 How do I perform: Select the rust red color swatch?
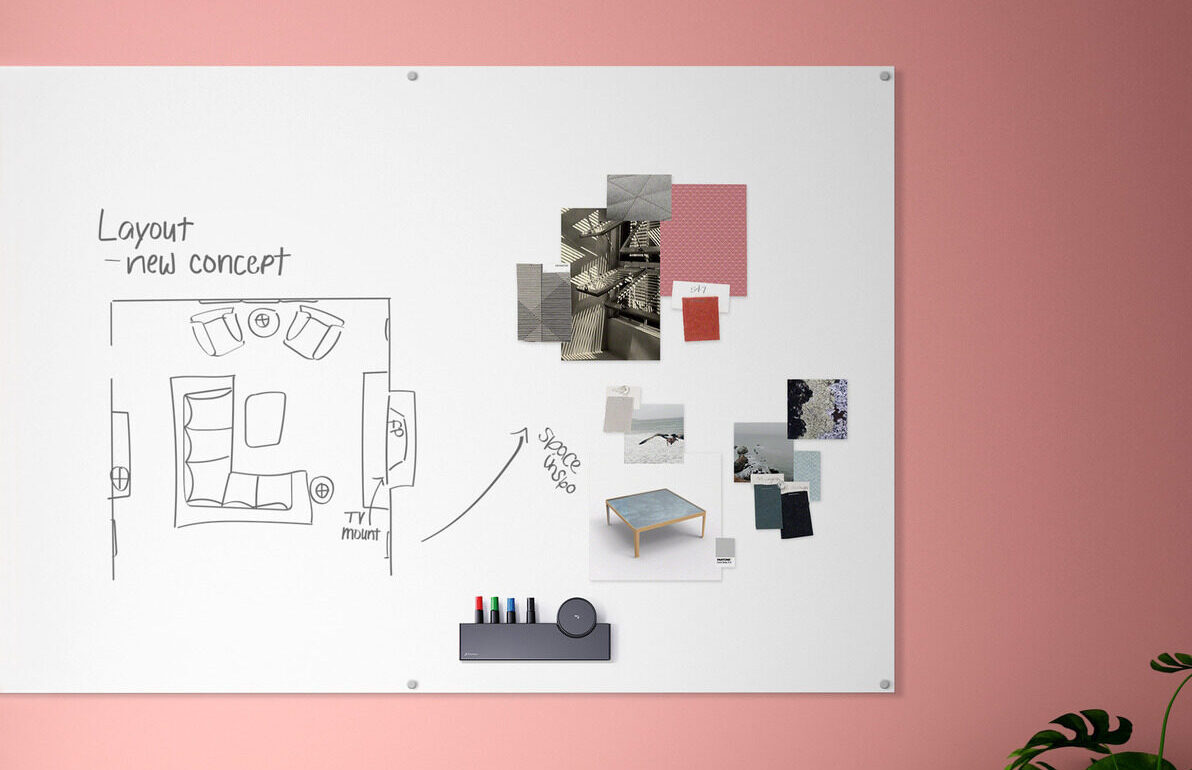pyautogui.click(x=700, y=319)
